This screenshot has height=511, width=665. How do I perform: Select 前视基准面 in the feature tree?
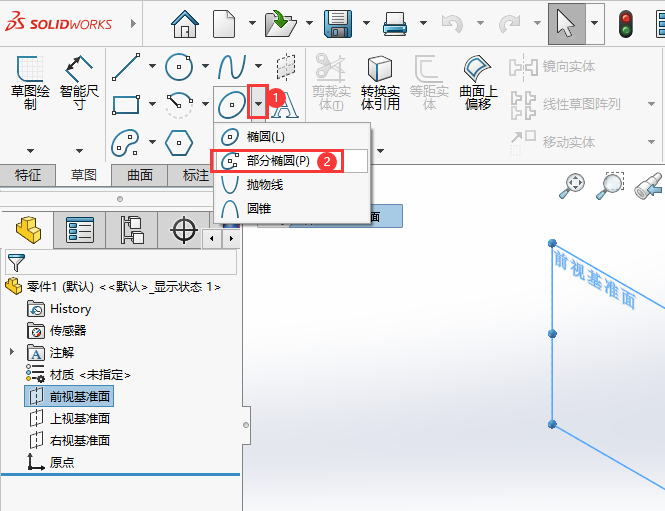click(69, 396)
